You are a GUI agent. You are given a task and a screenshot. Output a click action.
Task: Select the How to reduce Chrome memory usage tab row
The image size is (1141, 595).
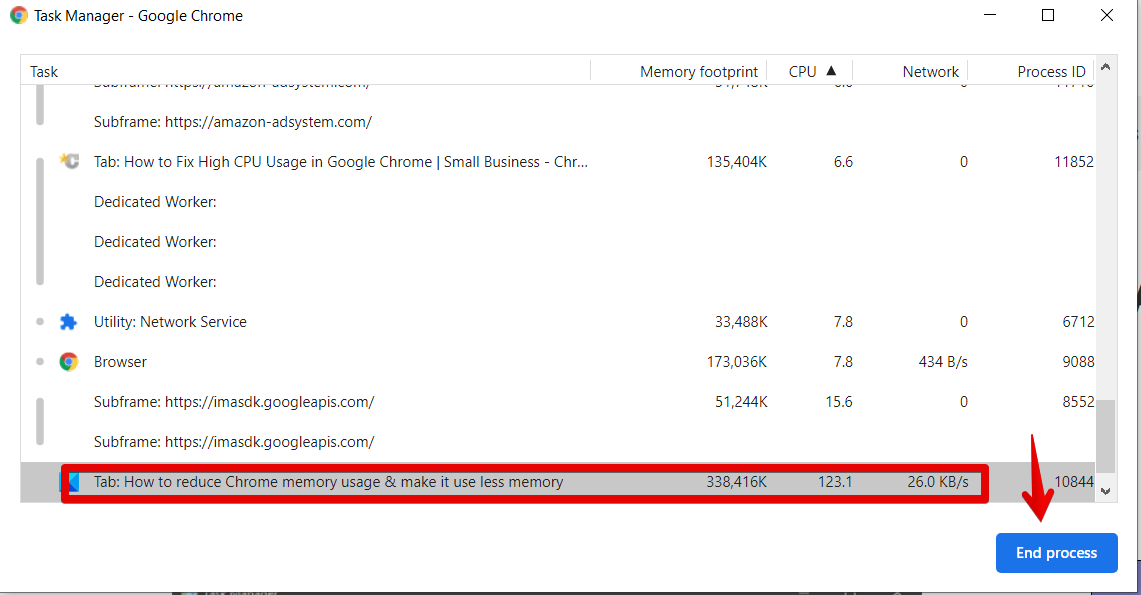558,482
